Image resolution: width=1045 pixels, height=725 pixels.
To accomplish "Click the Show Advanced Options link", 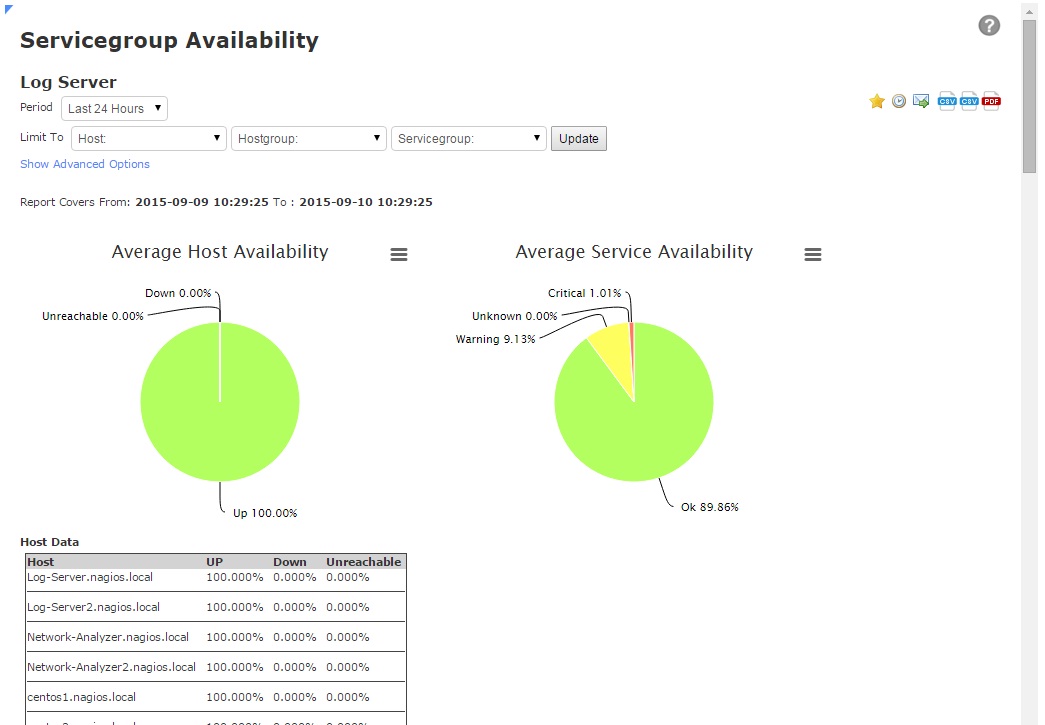I will point(85,164).
